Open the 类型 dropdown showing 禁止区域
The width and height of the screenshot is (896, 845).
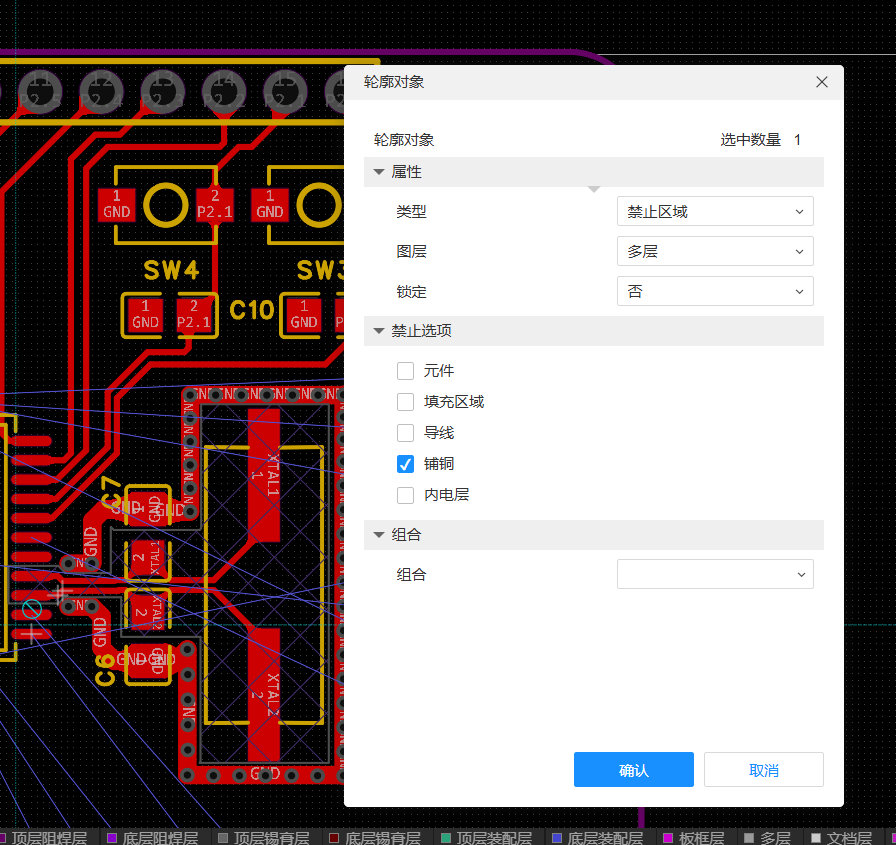[x=715, y=211]
